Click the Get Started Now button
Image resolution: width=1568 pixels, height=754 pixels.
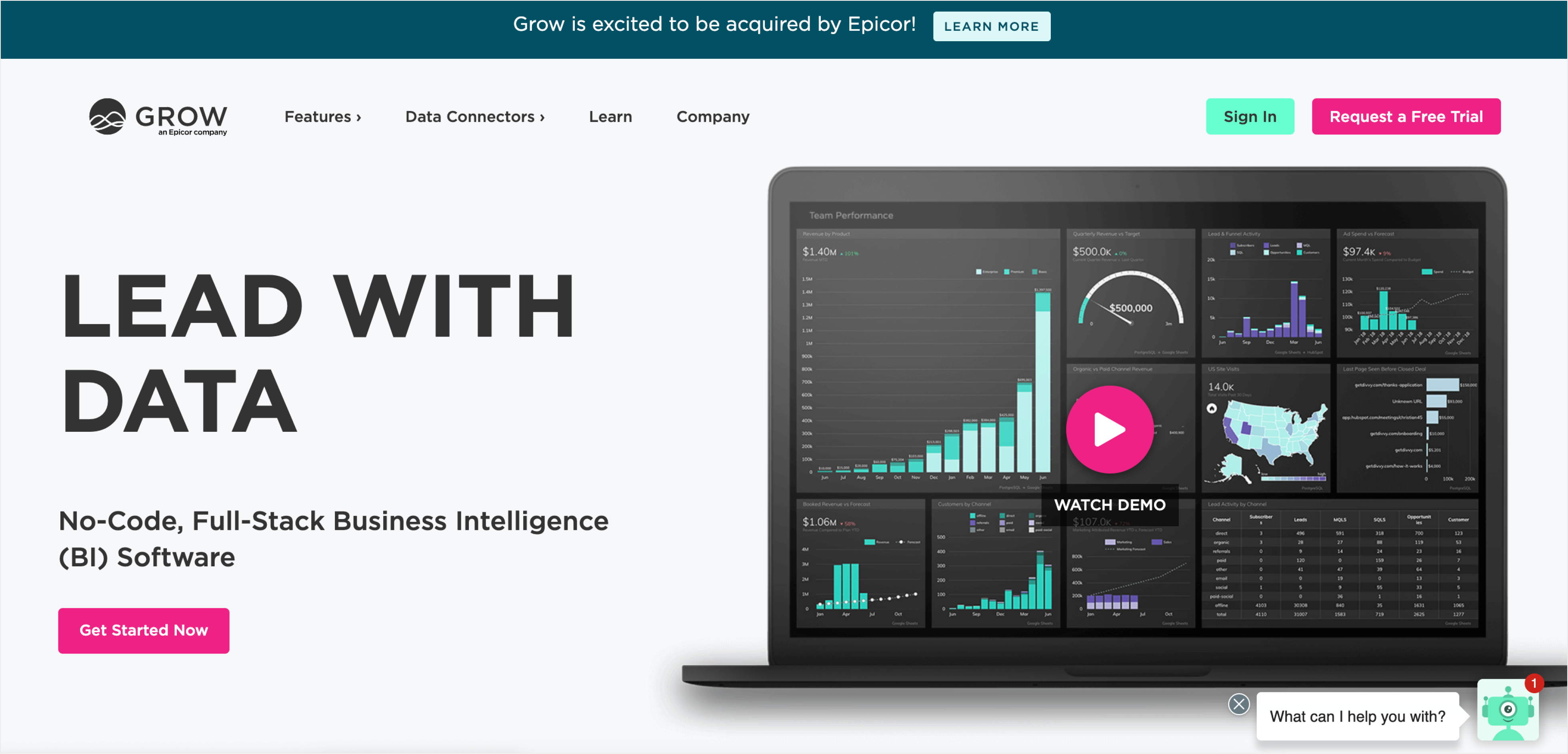144,629
